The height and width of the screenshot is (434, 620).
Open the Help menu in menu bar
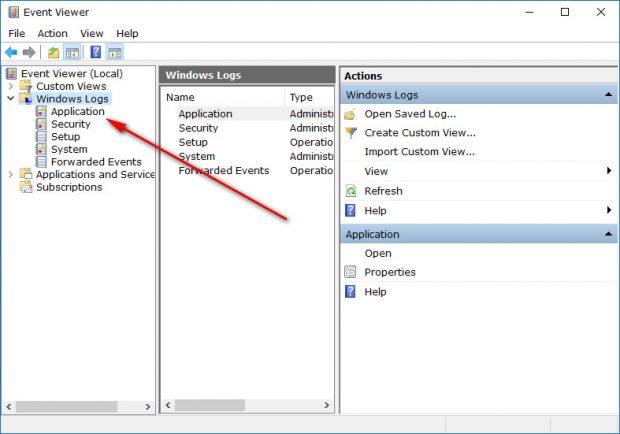coord(127,34)
